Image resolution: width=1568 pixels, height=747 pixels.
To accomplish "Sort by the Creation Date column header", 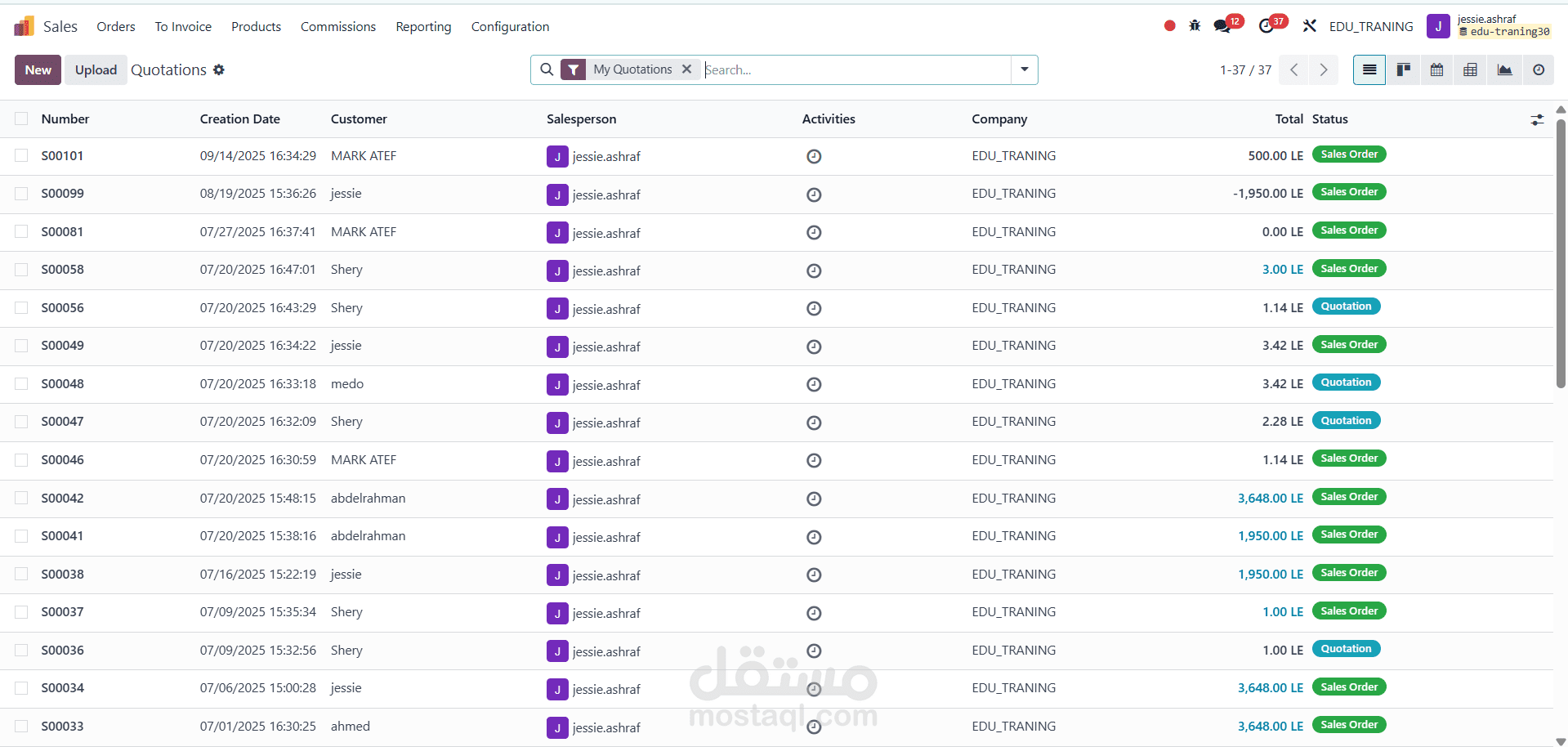I will (240, 119).
